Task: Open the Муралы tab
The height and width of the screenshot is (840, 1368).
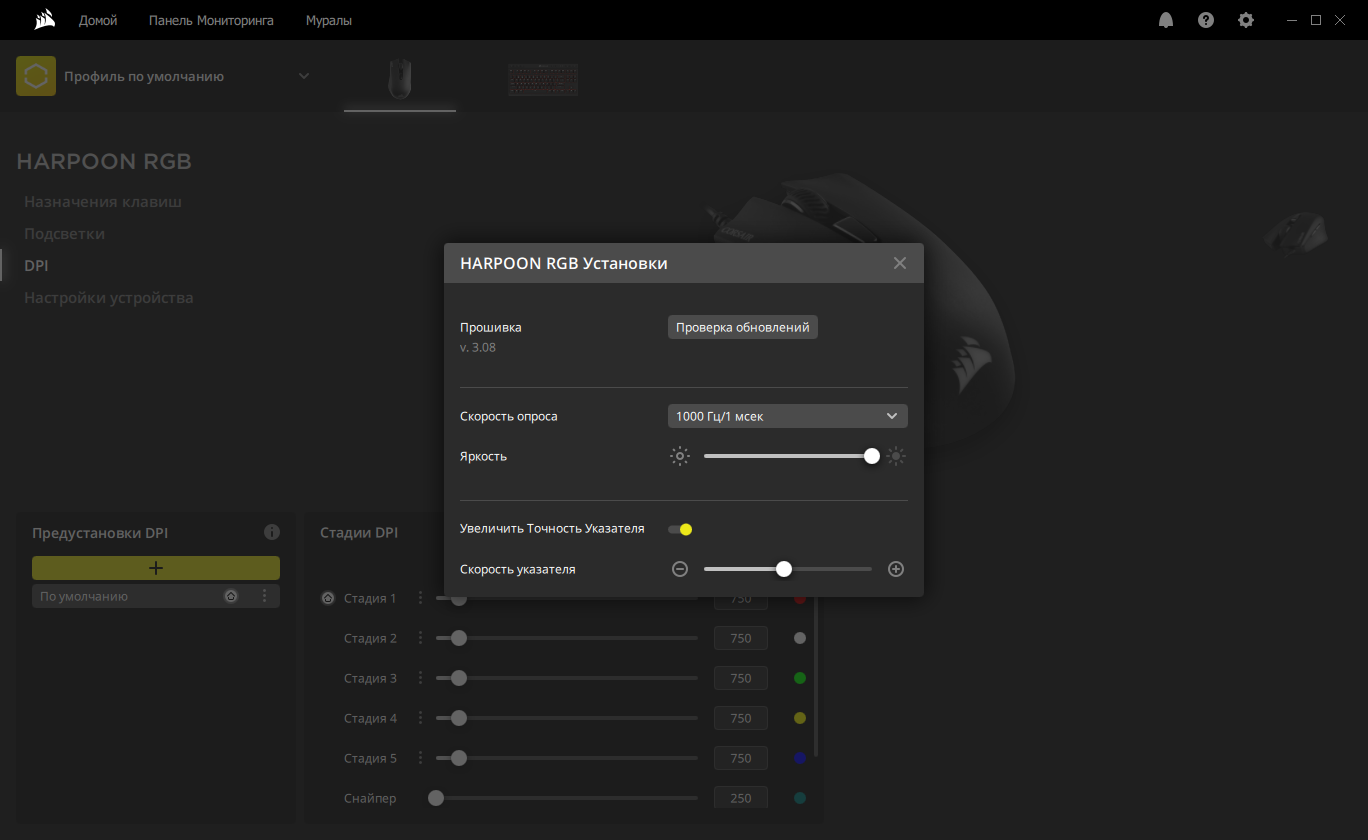Action: point(329,20)
